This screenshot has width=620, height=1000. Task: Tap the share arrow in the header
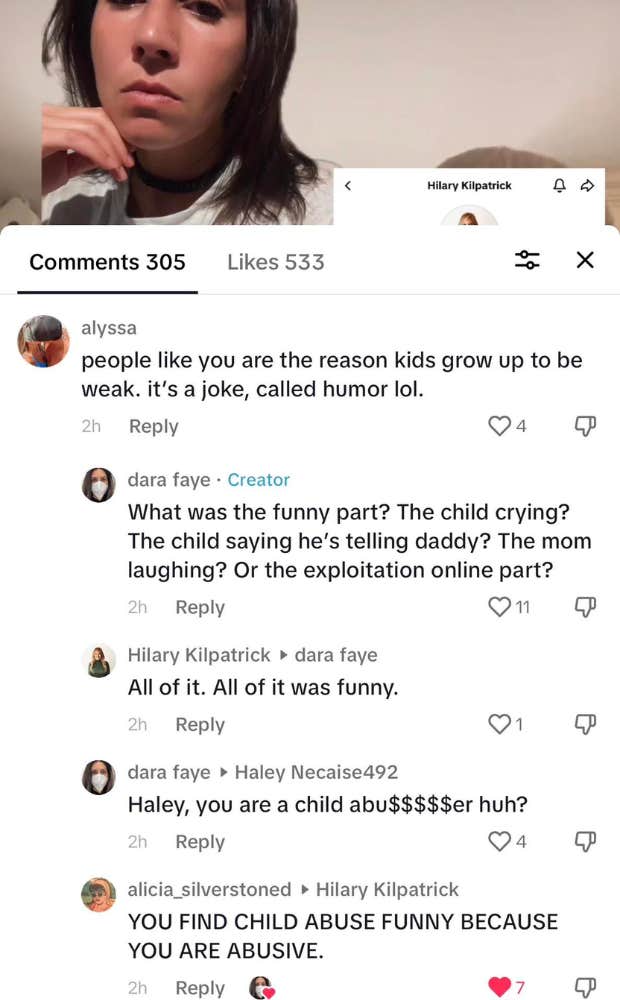[588, 185]
